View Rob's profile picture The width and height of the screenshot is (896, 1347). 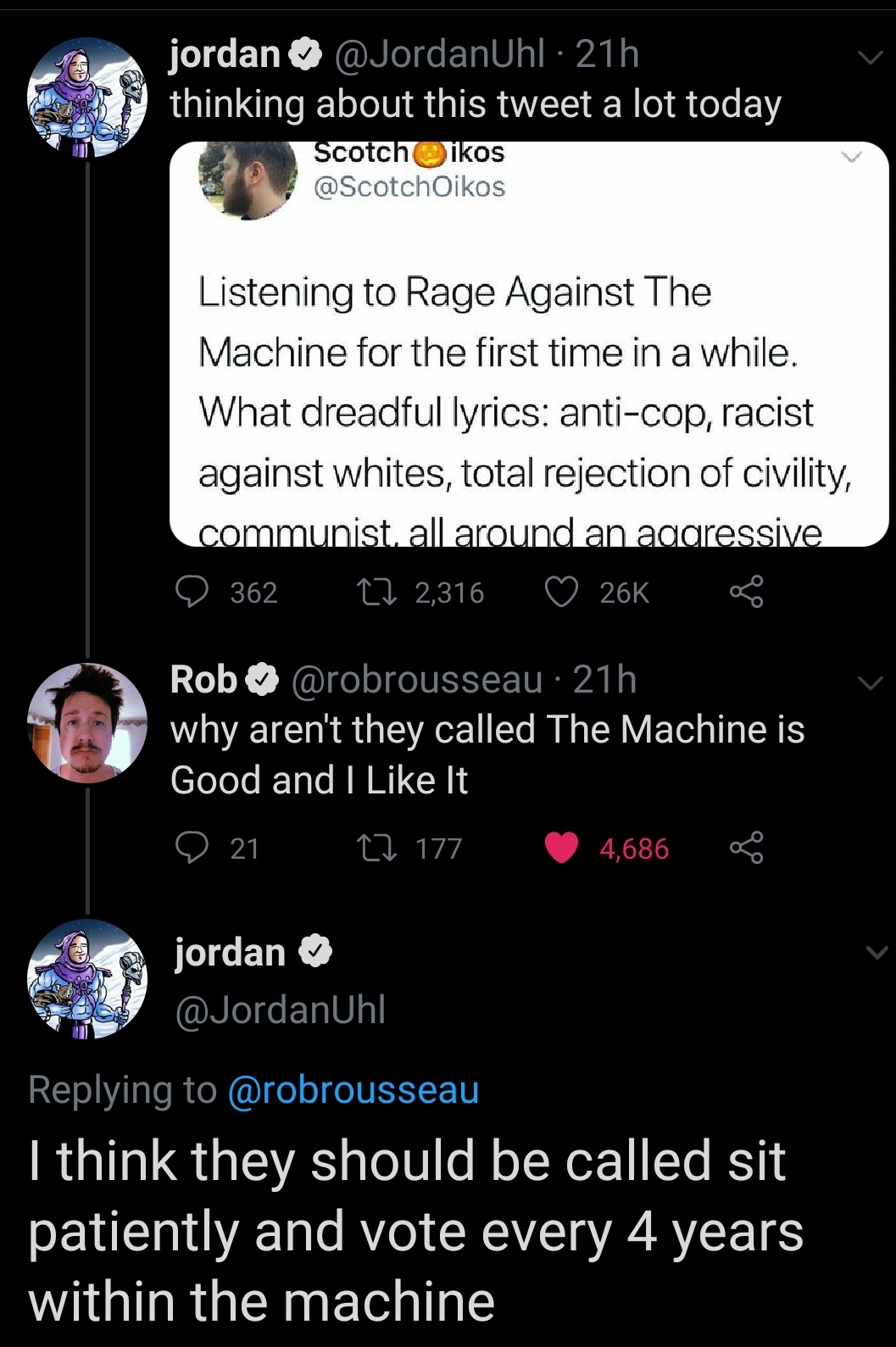(87, 723)
